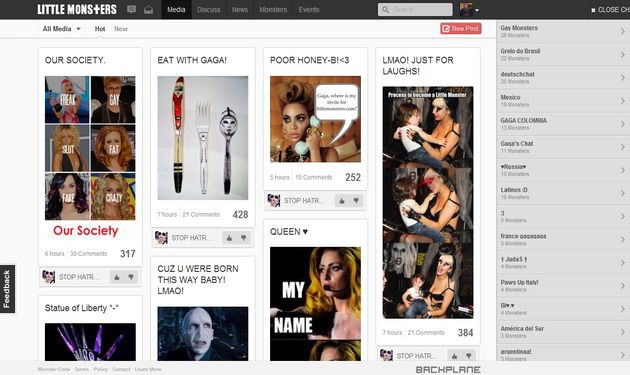Open the Voldemort Born This Way image
The width and height of the screenshot is (630, 375).
pyautogui.click(x=202, y=334)
